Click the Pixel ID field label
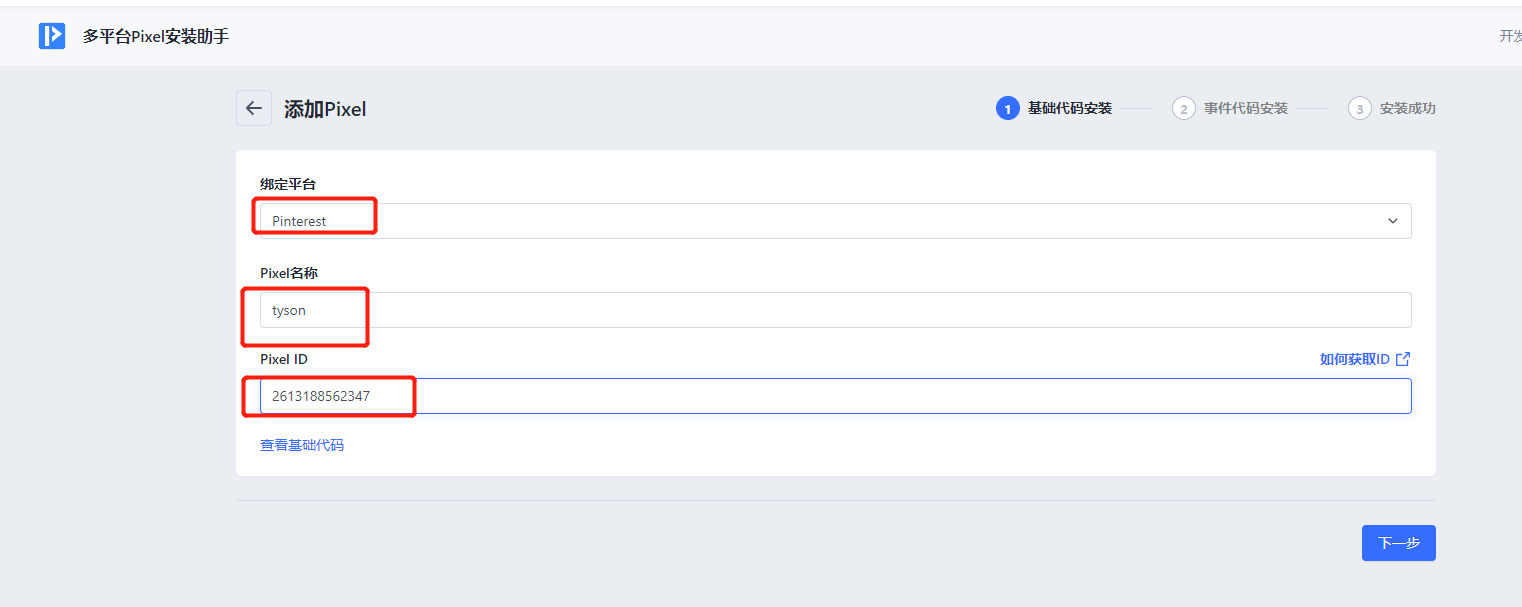This screenshot has width=1522, height=607. pos(284,359)
